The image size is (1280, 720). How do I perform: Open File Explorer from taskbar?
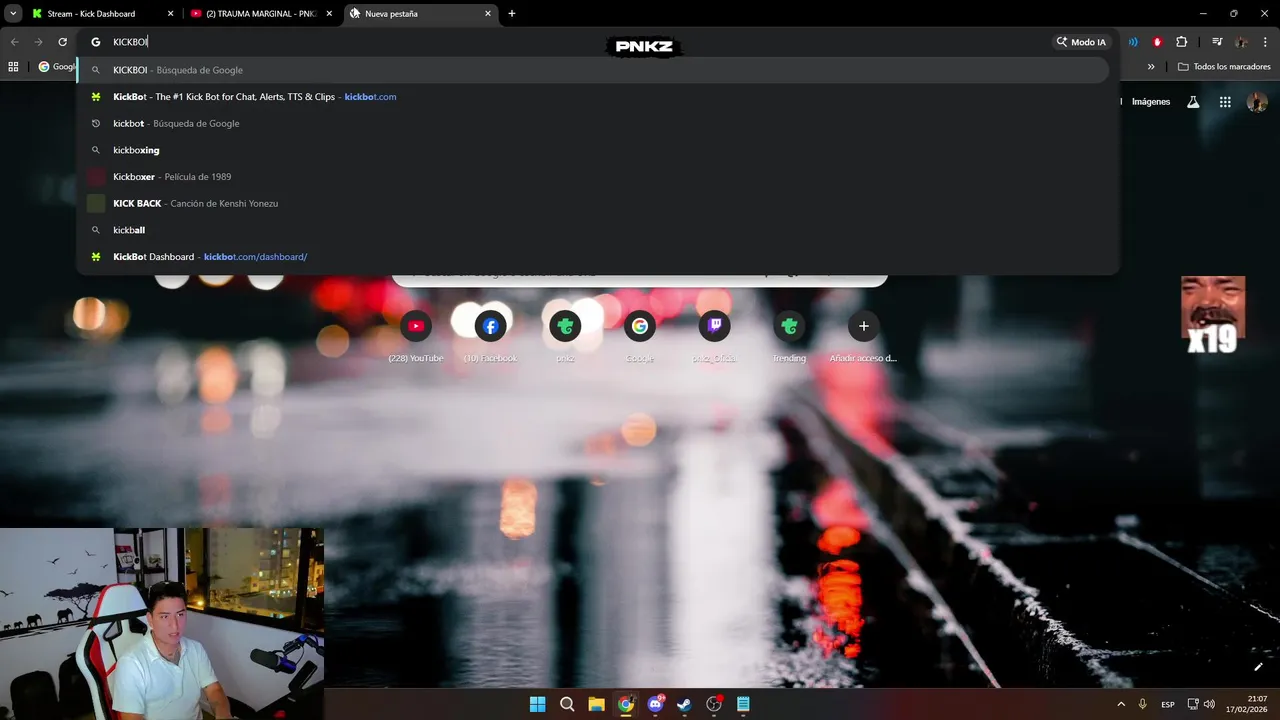(x=596, y=704)
